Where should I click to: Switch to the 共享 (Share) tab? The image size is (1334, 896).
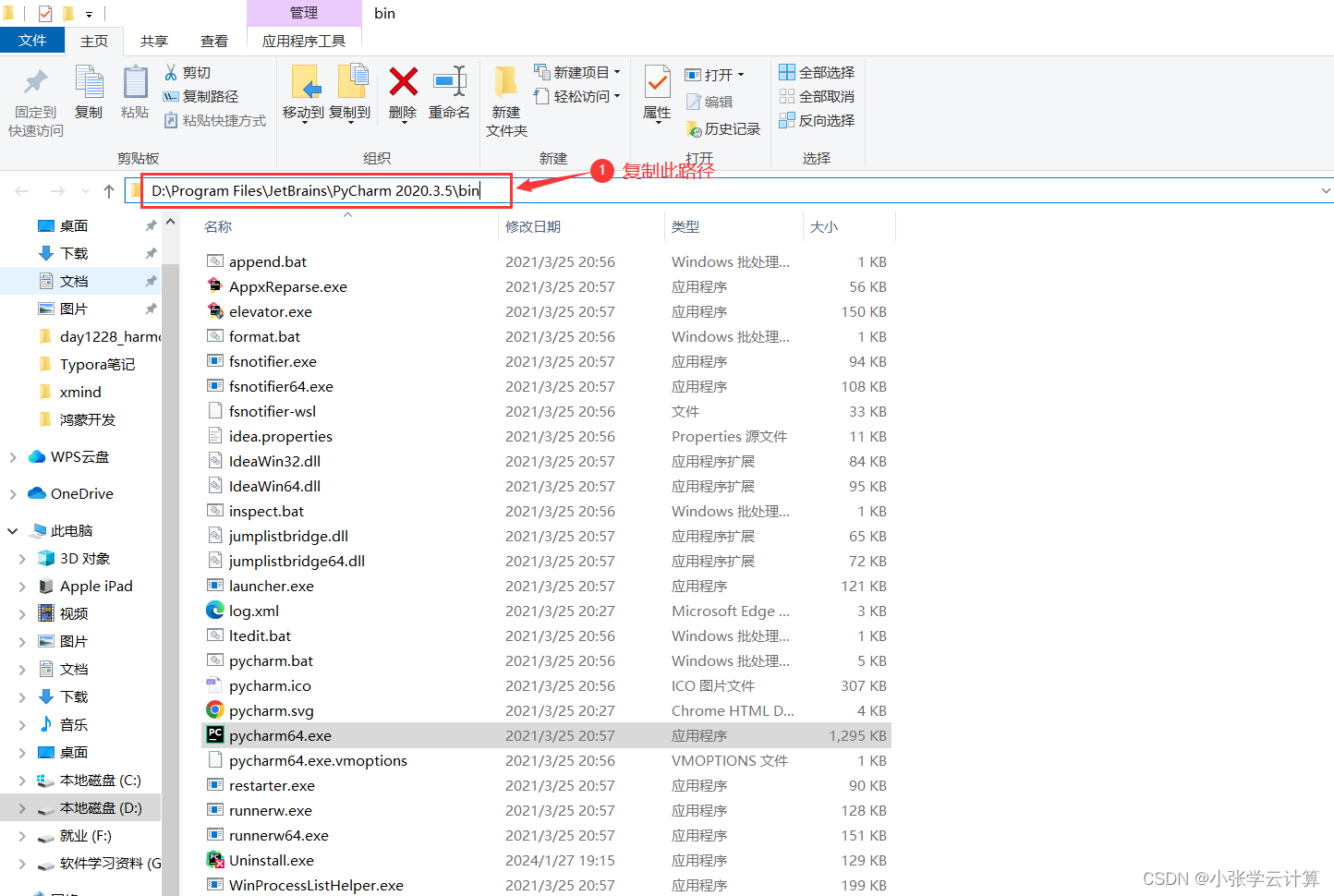coord(154,41)
